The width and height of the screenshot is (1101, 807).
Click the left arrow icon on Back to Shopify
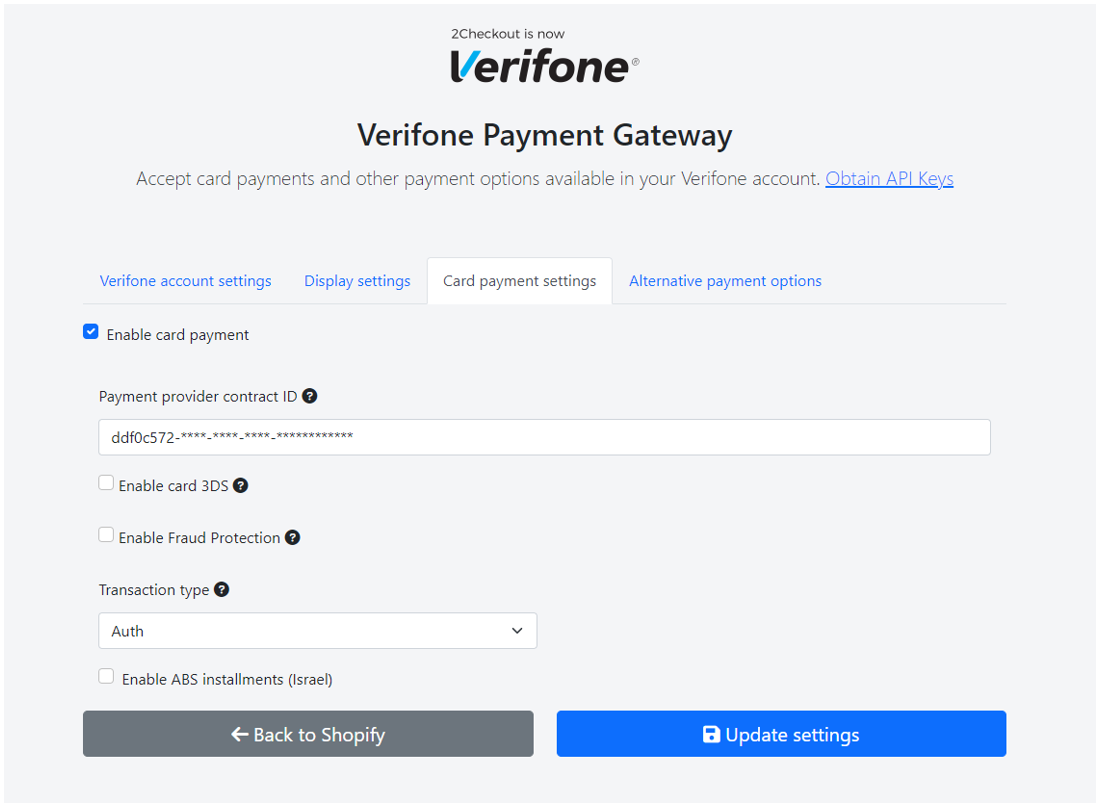pyautogui.click(x=239, y=735)
